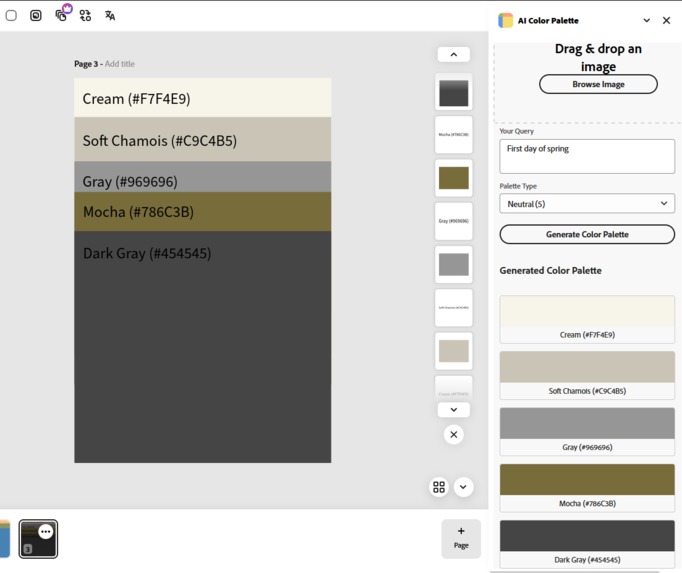Close the layer stack panel

point(454,435)
